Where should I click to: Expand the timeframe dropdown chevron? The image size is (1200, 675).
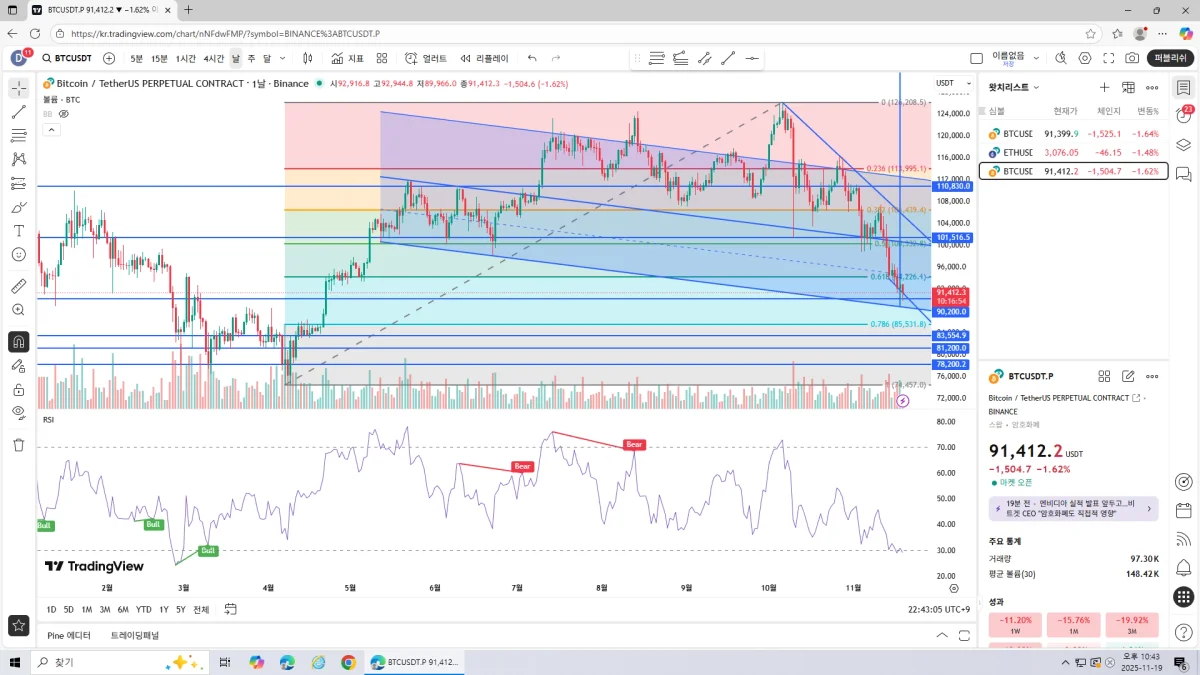pos(281,58)
